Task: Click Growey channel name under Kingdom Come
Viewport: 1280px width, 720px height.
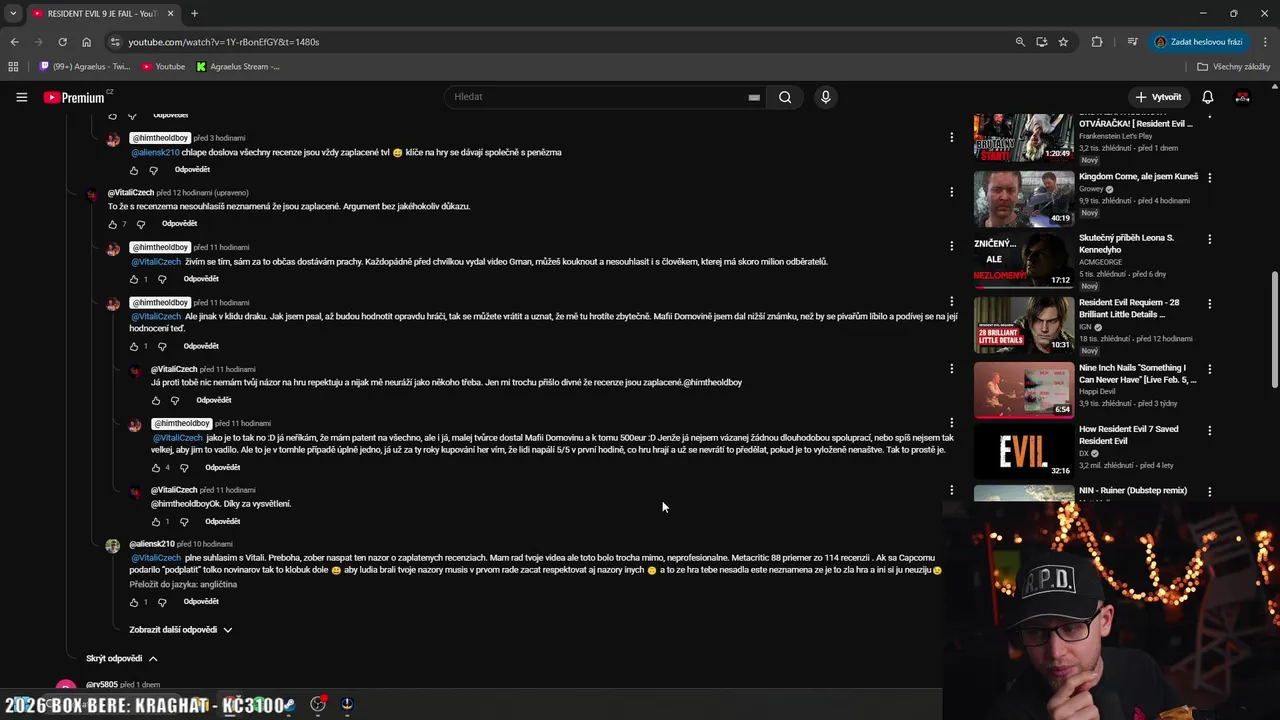Action: 1090,189
